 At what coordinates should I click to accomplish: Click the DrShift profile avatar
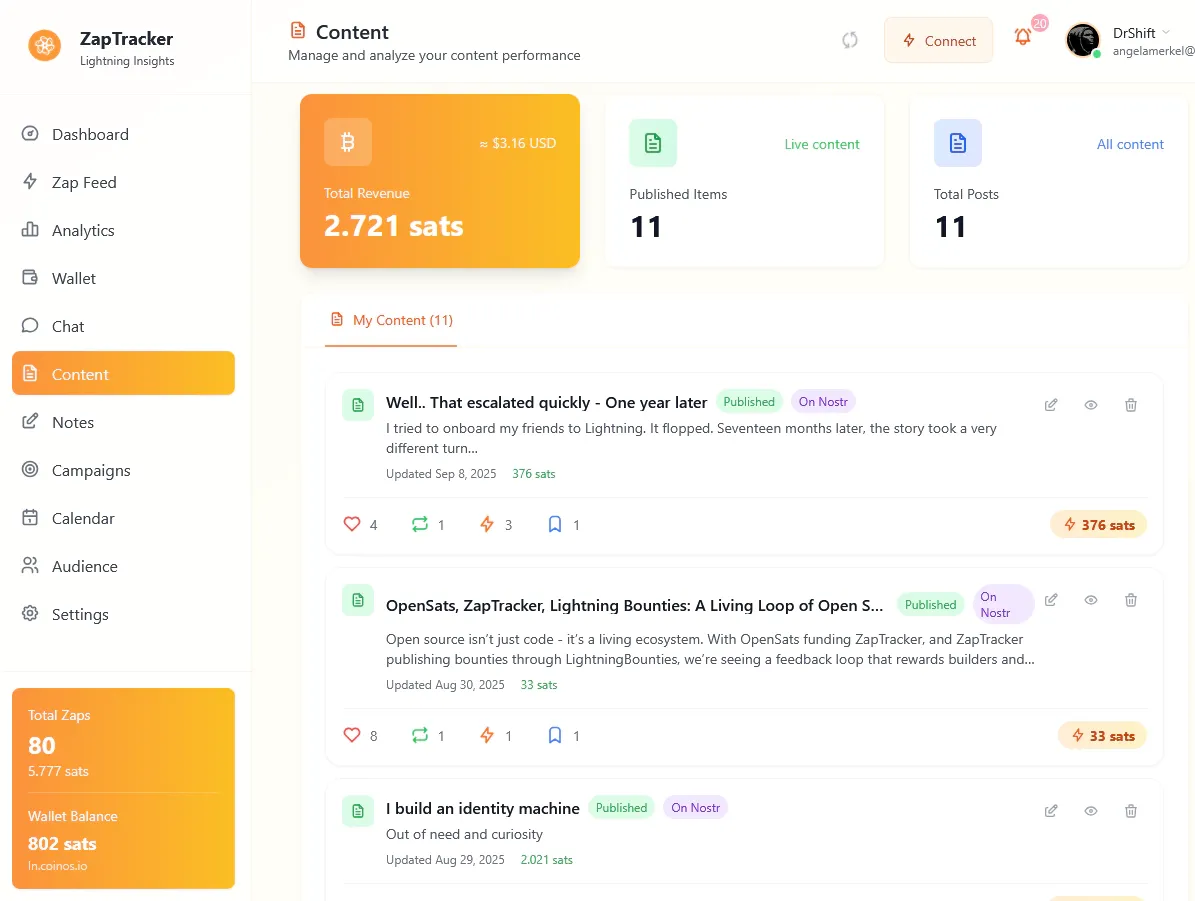1082,40
